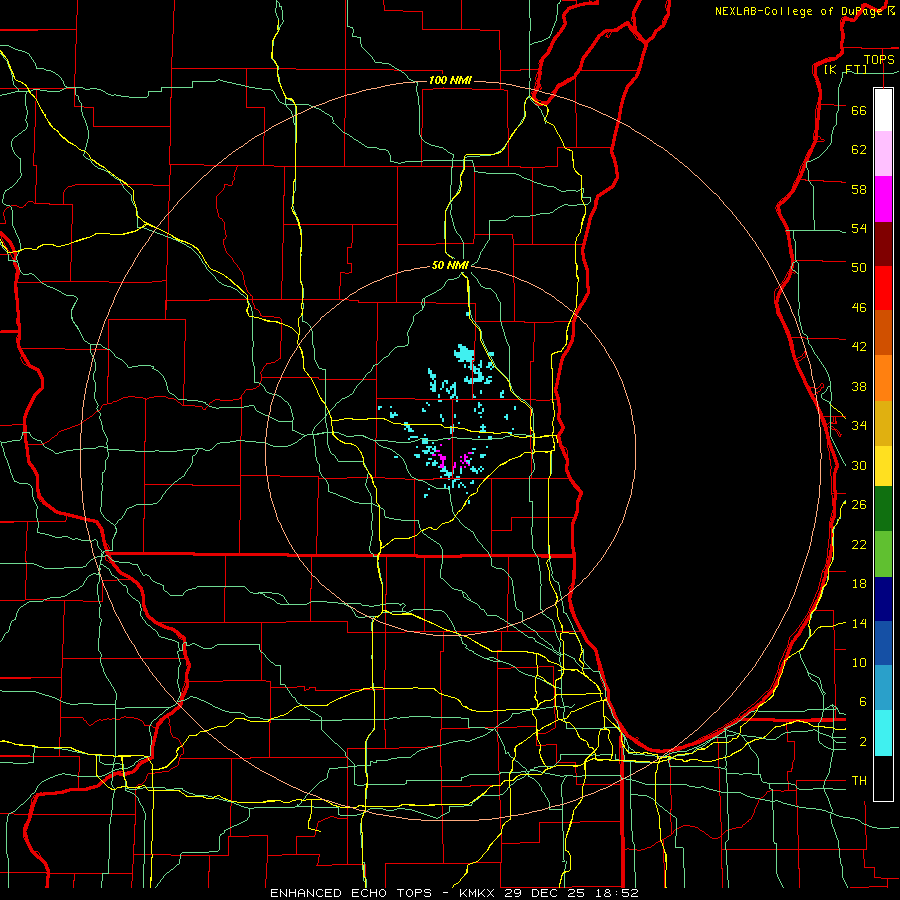Click the legend value '14'
Screen dimensions: 900x900
coord(859,623)
